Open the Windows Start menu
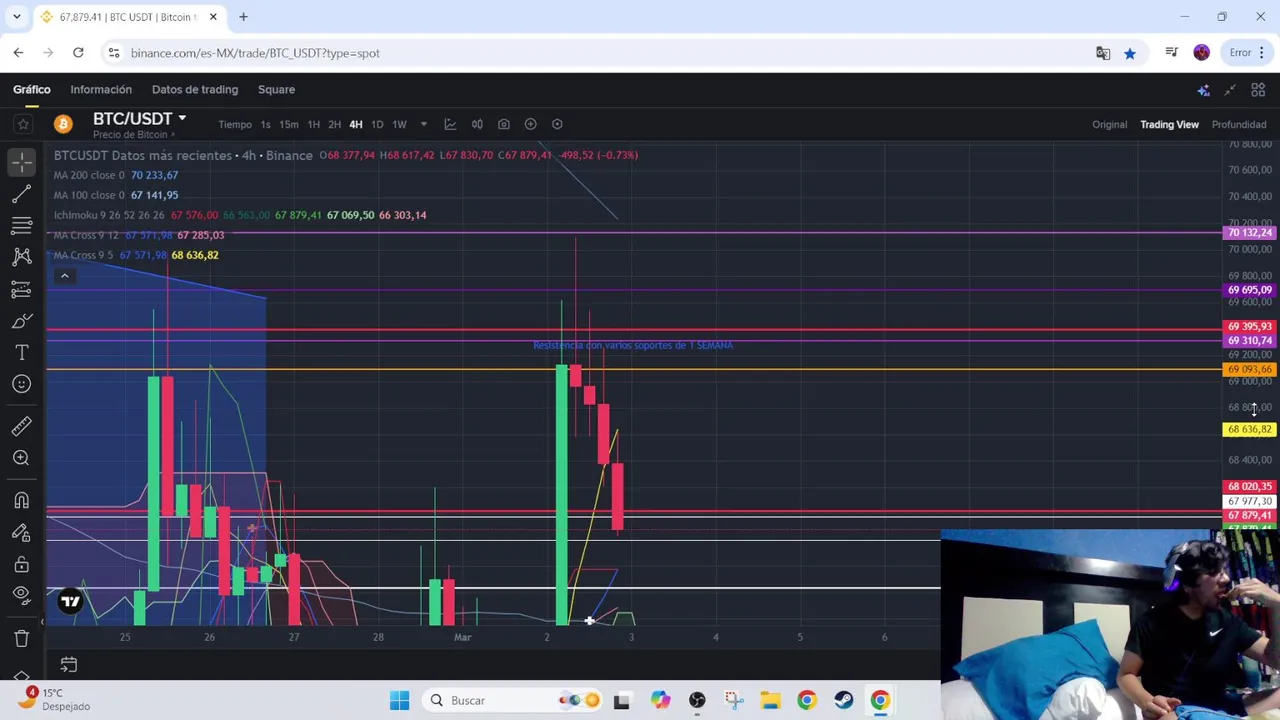Screen dimensions: 1280x720 [x=399, y=700]
